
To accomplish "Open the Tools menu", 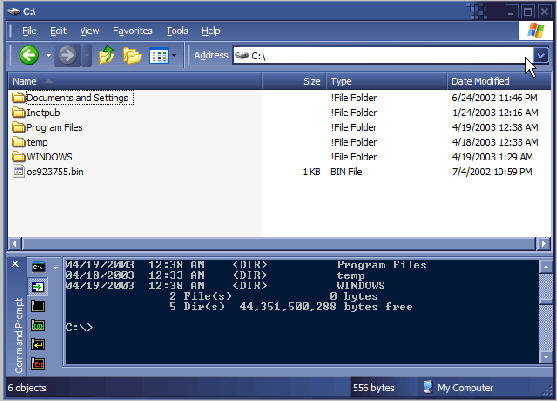I will click(177, 31).
